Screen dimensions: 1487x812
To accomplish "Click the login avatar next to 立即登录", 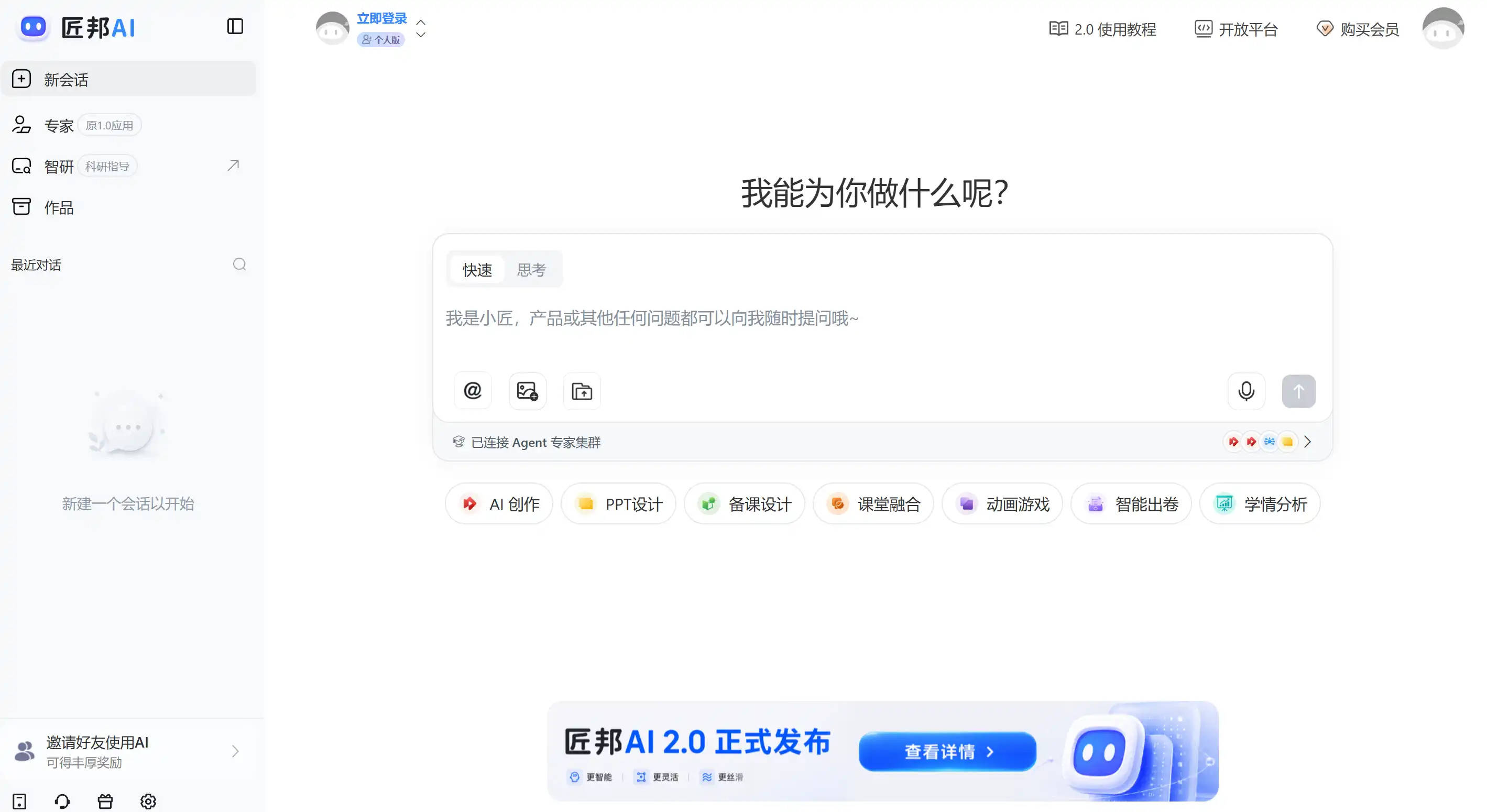I will [x=333, y=28].
